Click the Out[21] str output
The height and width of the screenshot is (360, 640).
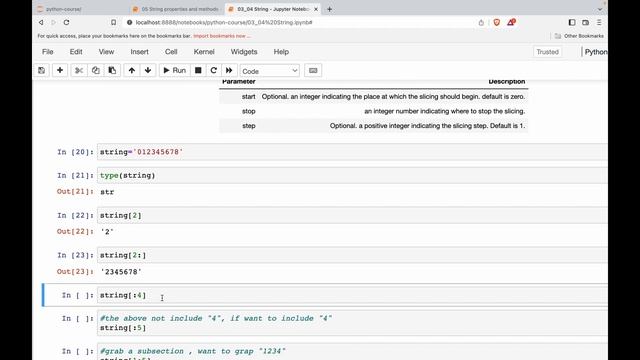[x=107, y=192]
